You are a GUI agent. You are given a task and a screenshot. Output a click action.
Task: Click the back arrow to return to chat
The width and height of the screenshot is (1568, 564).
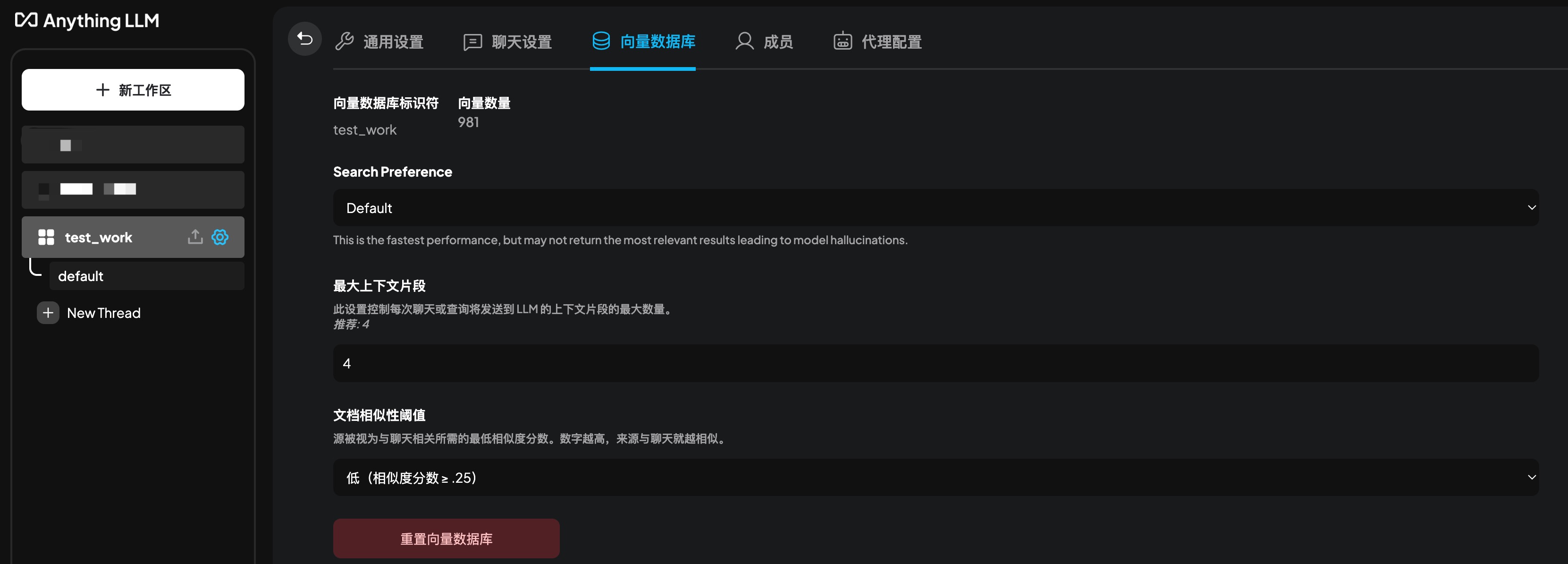point(304,38)
